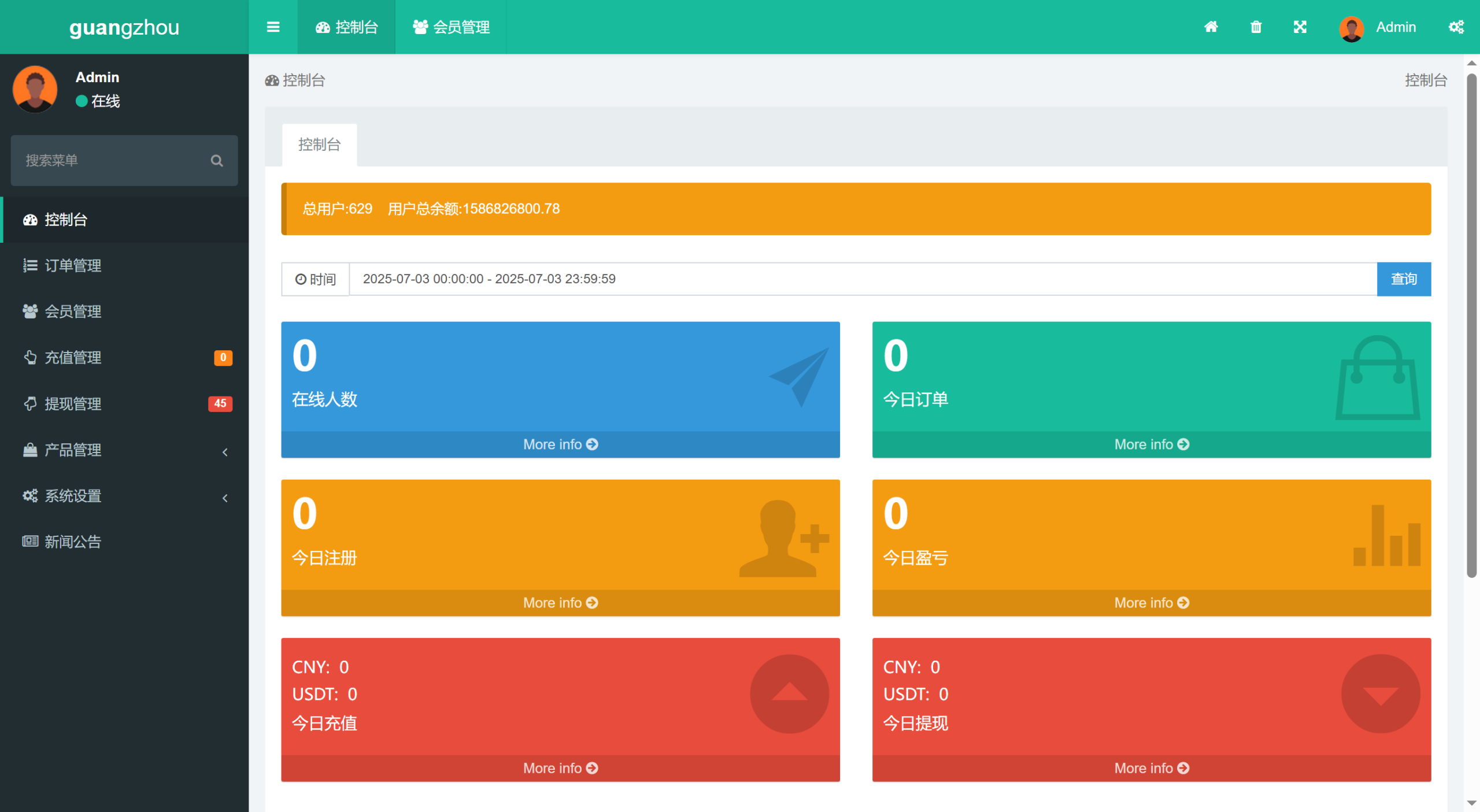Open 新闻公告 in the sidebar
1480x812 pixels.
[124, 542]
